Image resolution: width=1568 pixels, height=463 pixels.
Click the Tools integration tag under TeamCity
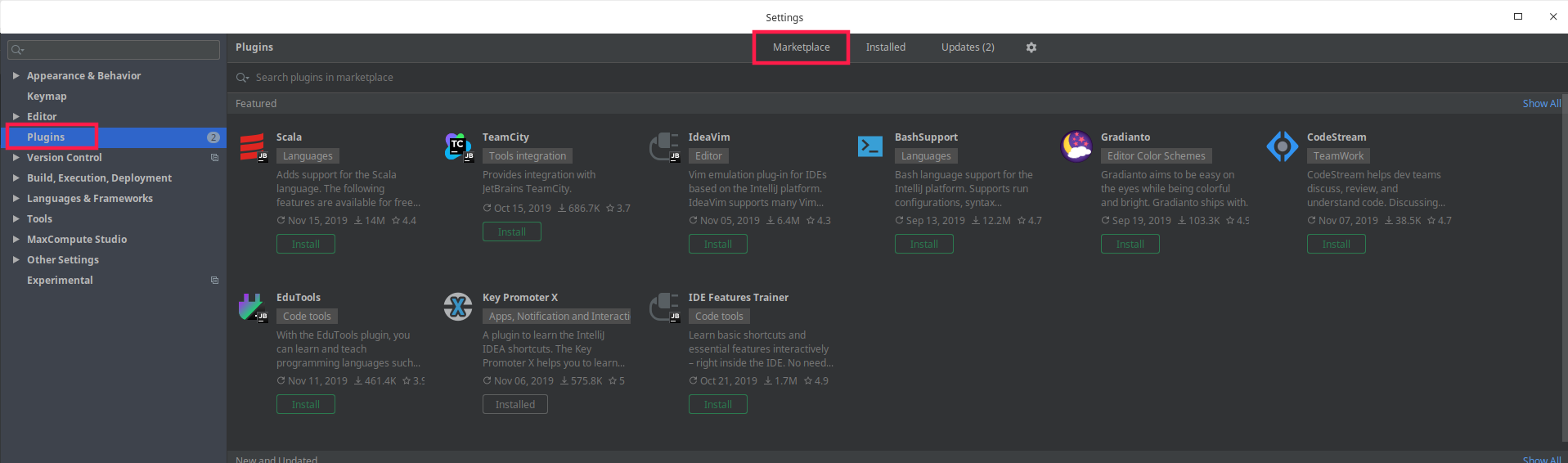[528, 156]
